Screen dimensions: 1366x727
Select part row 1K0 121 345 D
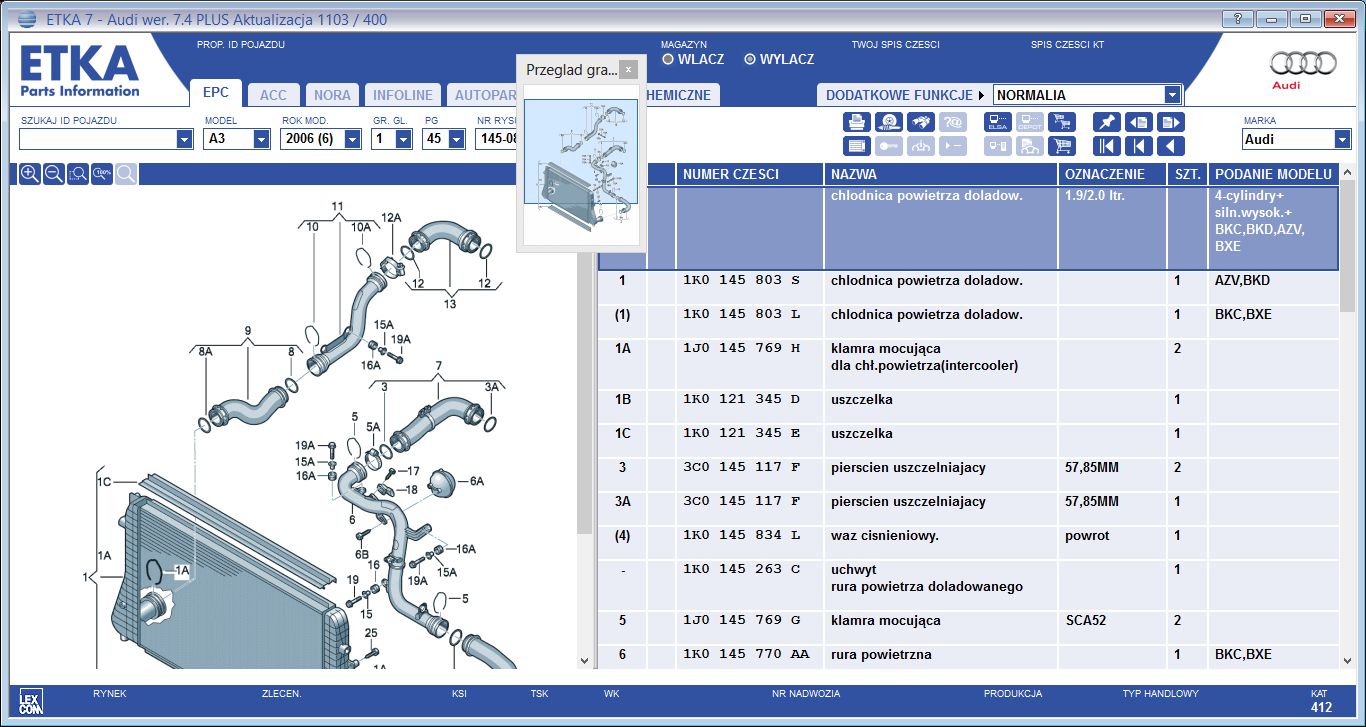968,407
